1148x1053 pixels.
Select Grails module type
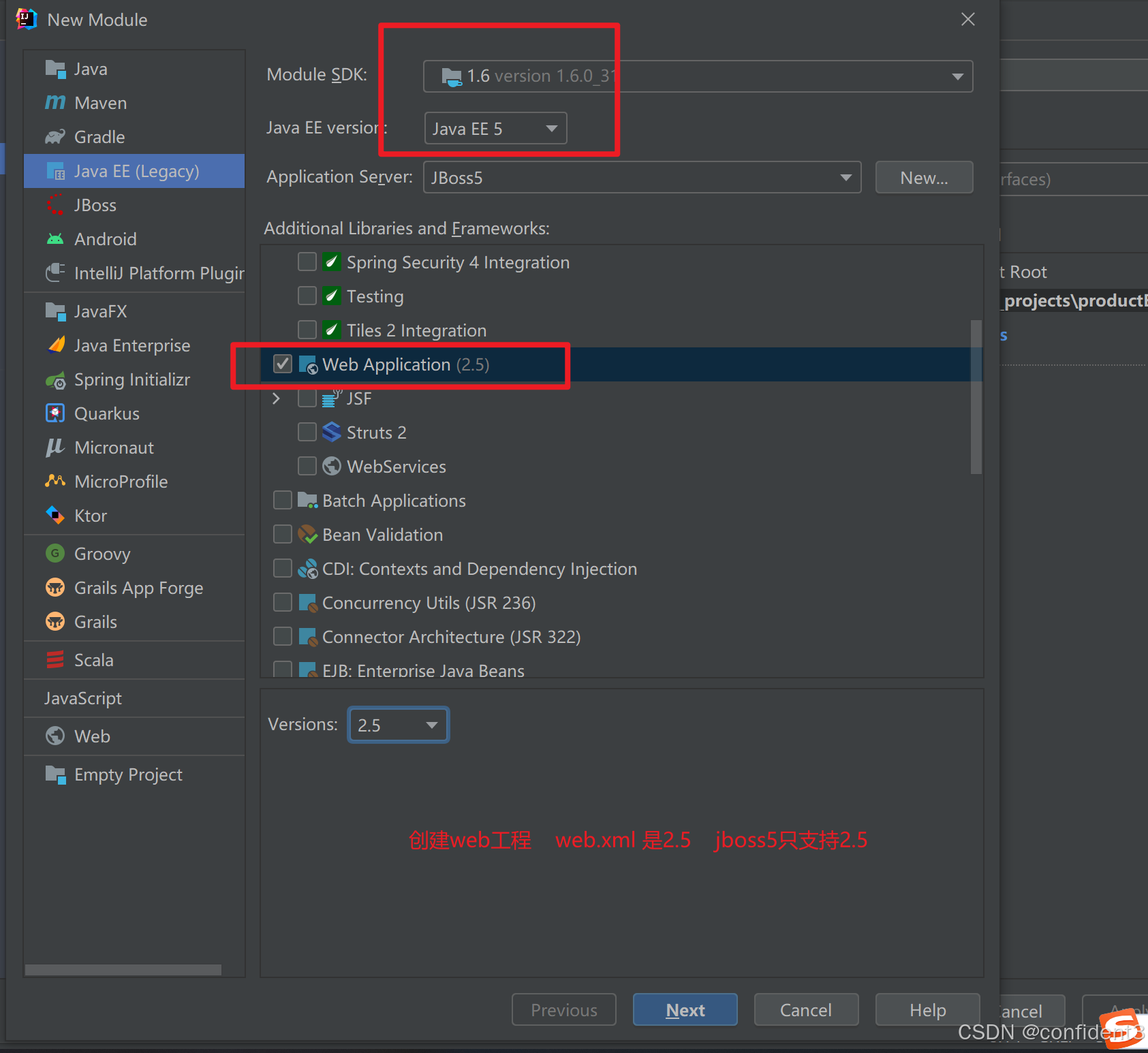click(134, 622)
